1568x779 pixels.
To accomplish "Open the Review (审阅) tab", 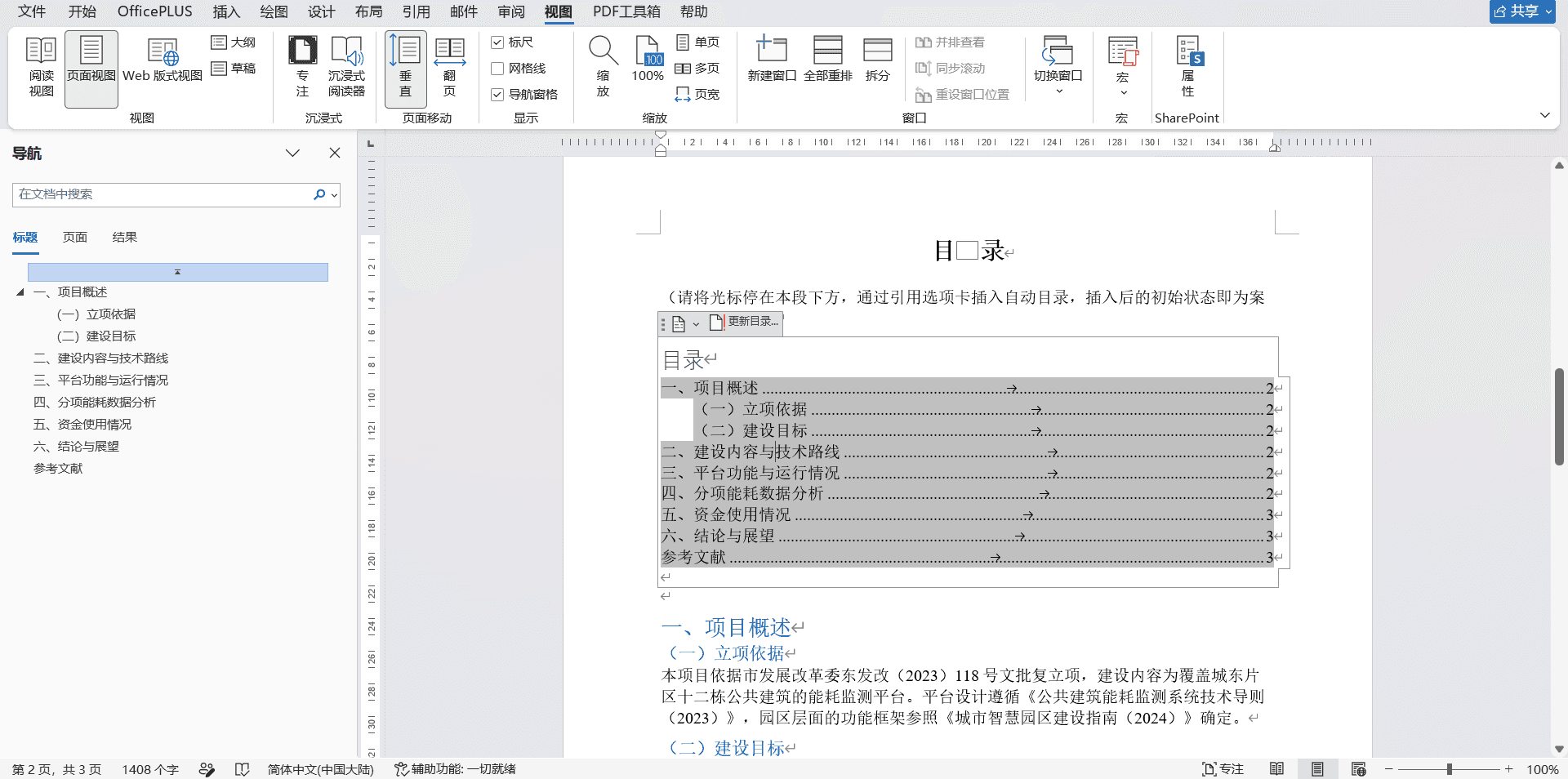I will tap(511, 11).
